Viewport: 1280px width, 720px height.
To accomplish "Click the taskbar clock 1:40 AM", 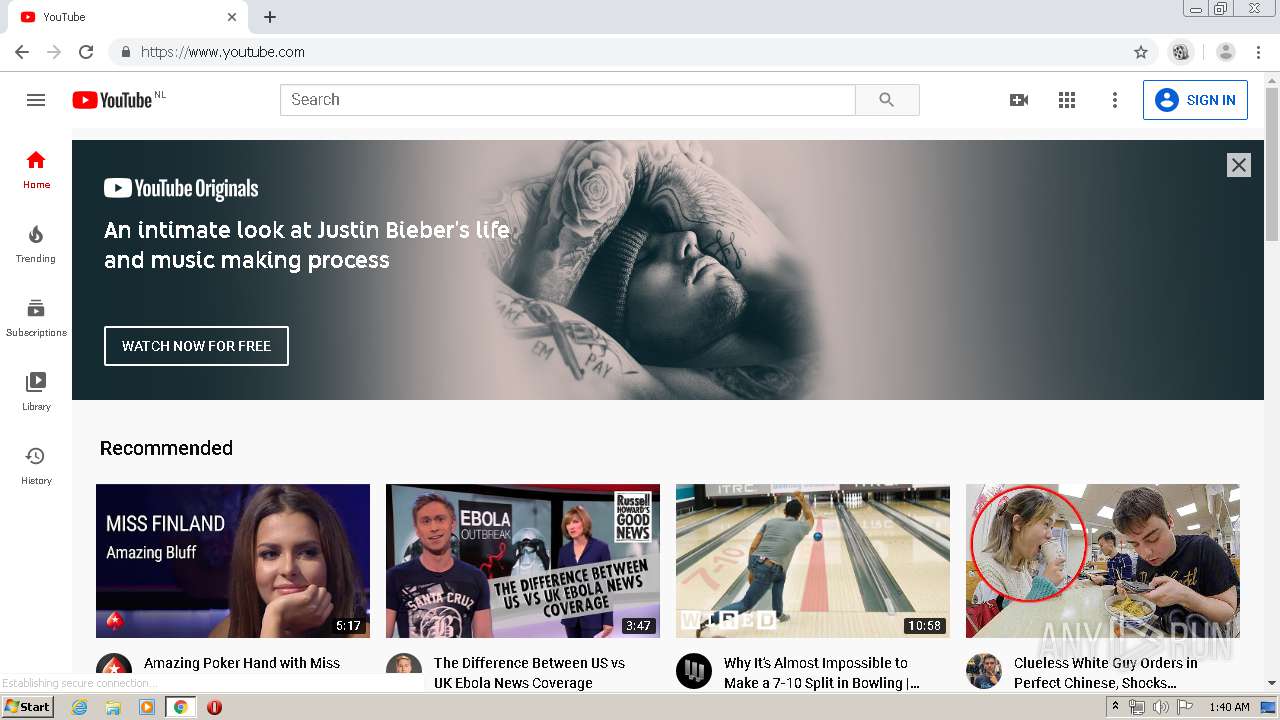I will [x=1229, y=707].
